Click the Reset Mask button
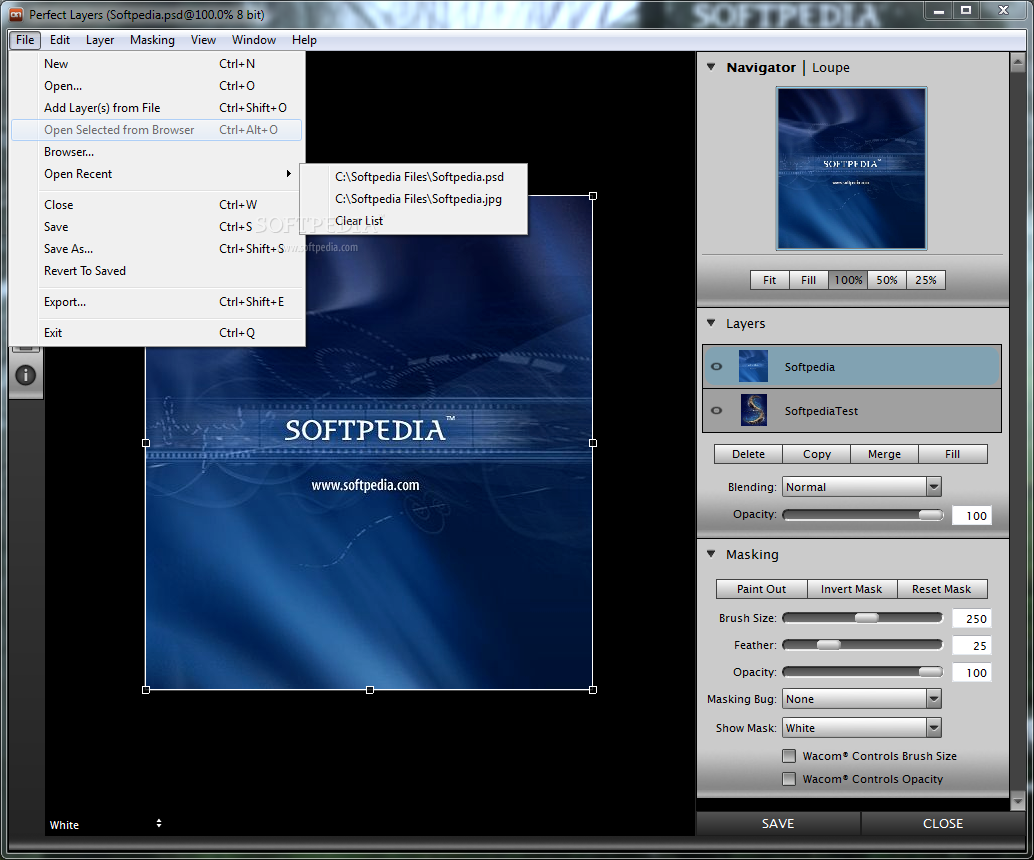The width and height of the screenshot is (1034, 860). click(x=942, y=589)
